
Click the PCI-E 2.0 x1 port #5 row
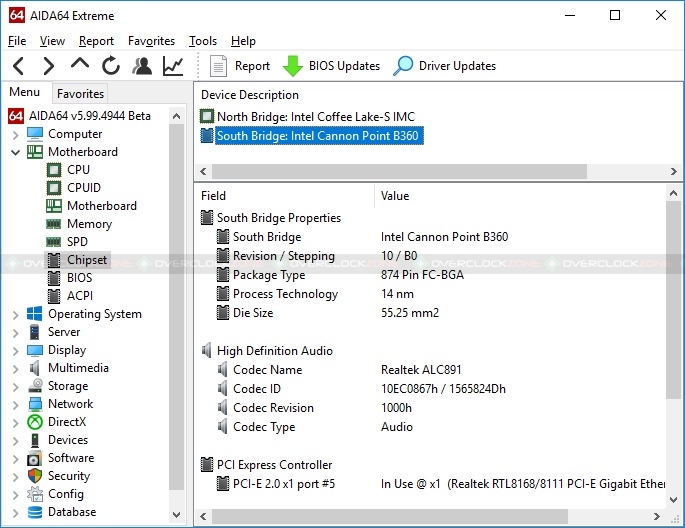click(x=430, y=484)
